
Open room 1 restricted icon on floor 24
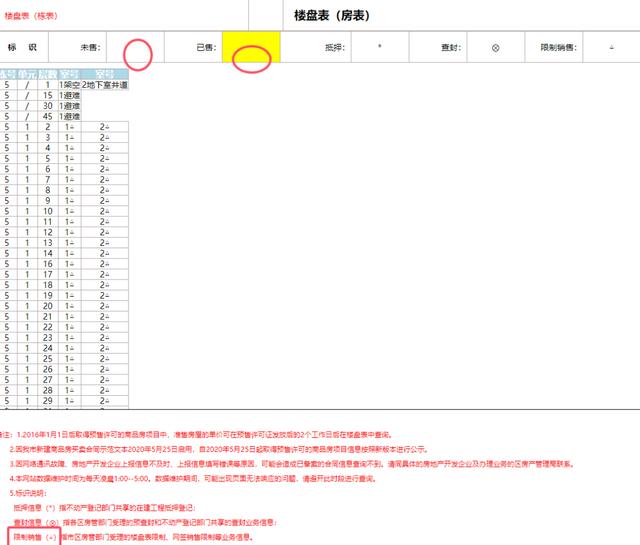click(72, 349)
